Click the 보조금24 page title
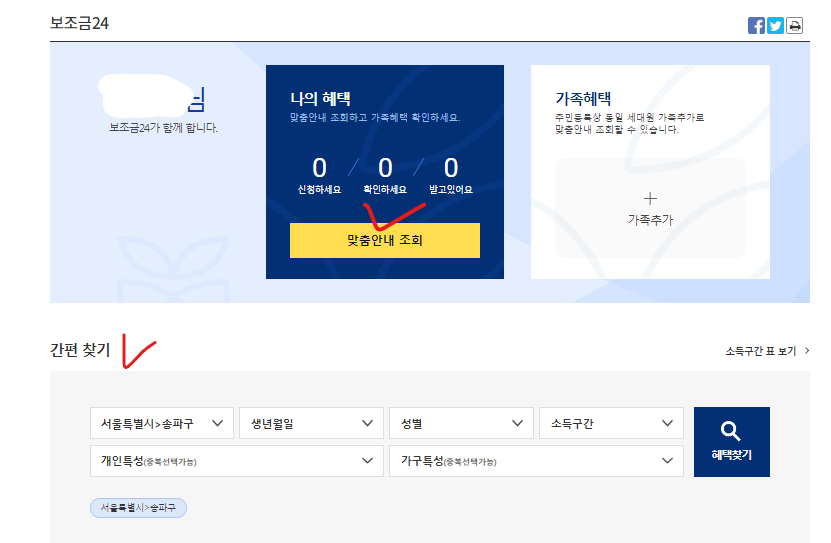 (79, 23)
